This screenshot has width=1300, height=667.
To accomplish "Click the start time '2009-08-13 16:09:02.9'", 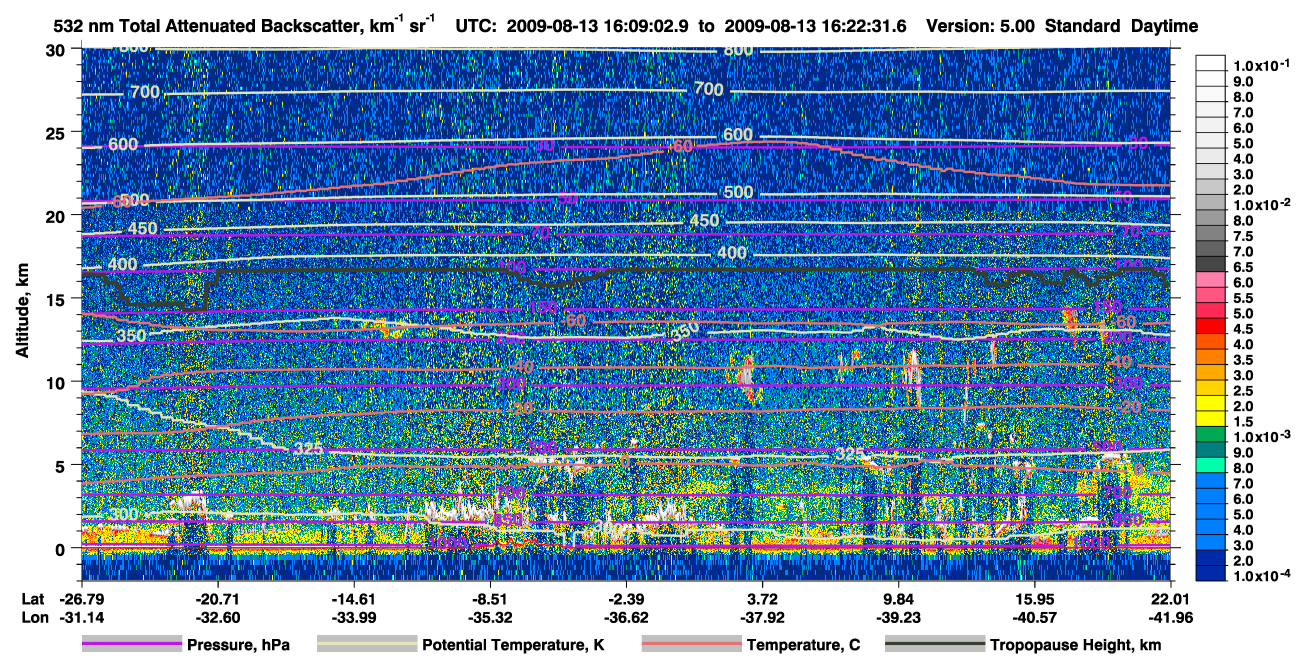I will pos(598,26).
